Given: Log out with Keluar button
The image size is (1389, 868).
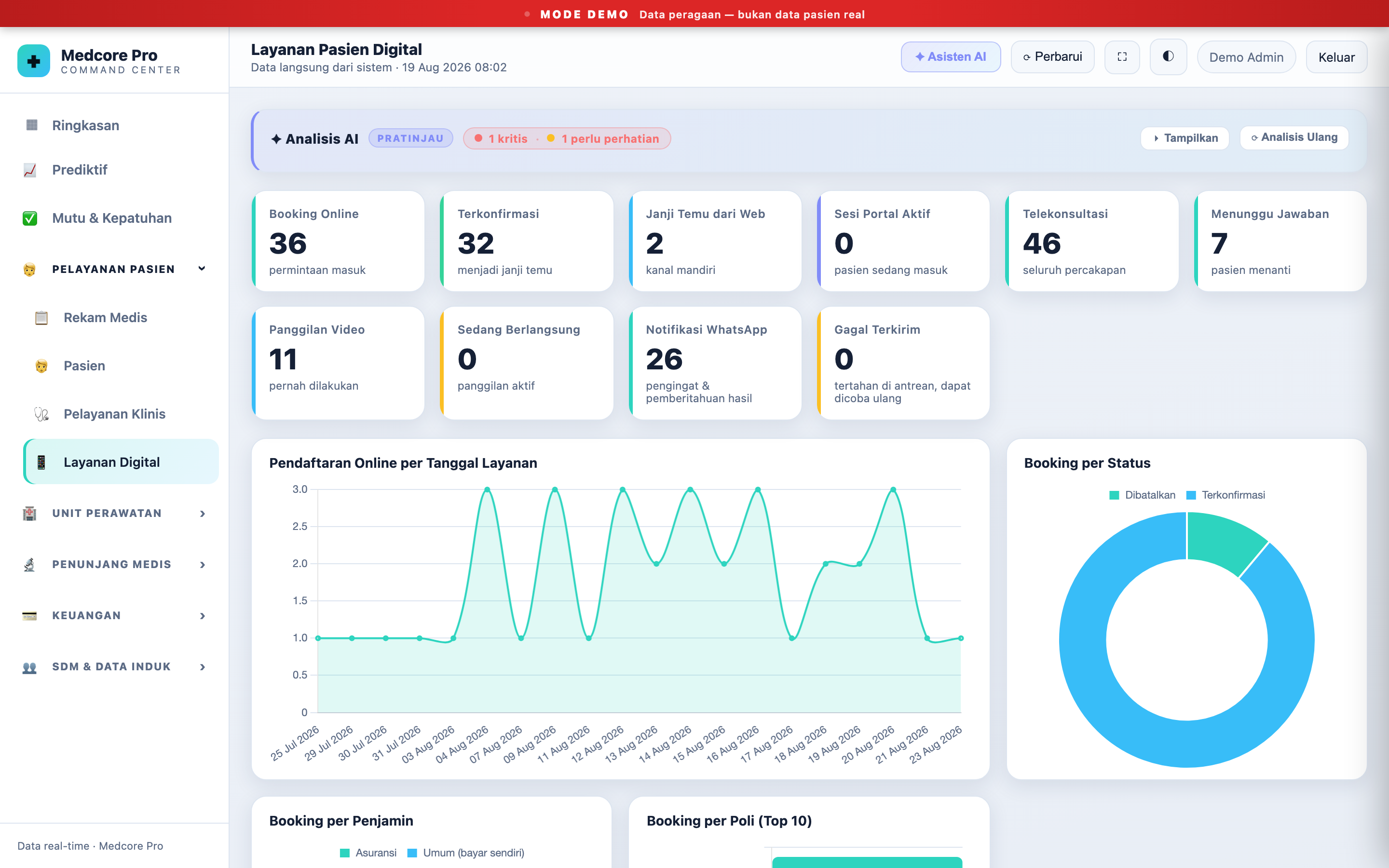Looking at the screenshot, I should [1336, 57].
